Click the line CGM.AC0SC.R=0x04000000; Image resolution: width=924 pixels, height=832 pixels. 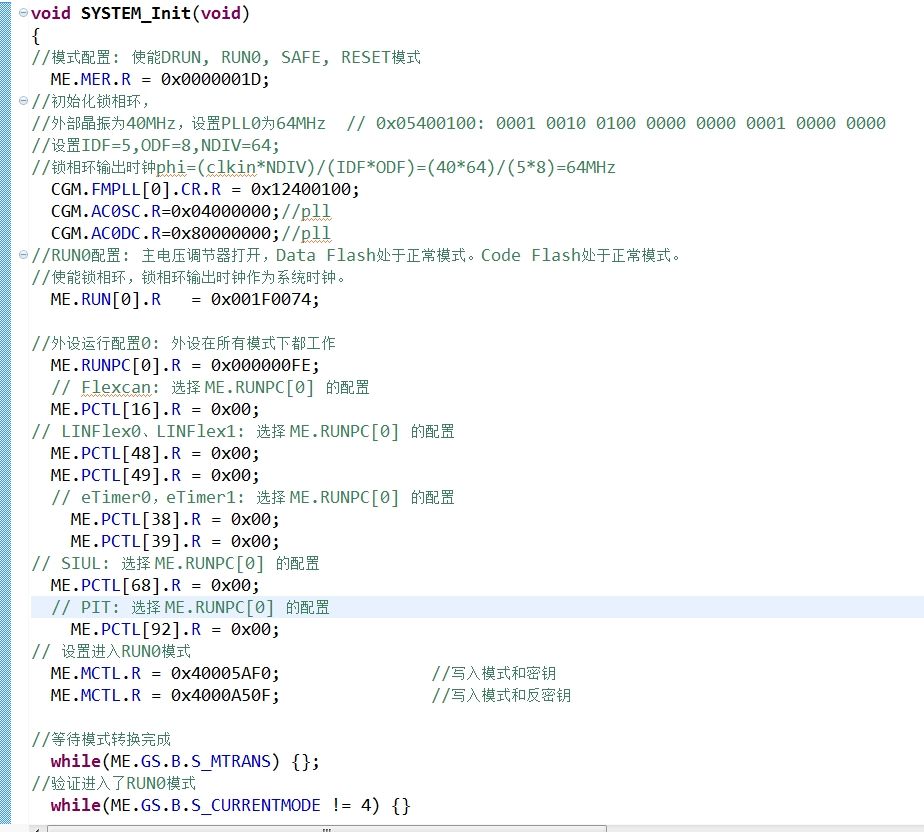click(x=165, y=211)
